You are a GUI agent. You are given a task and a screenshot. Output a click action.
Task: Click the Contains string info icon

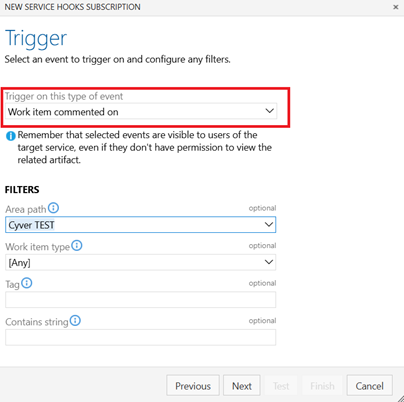tap(75, 321)
